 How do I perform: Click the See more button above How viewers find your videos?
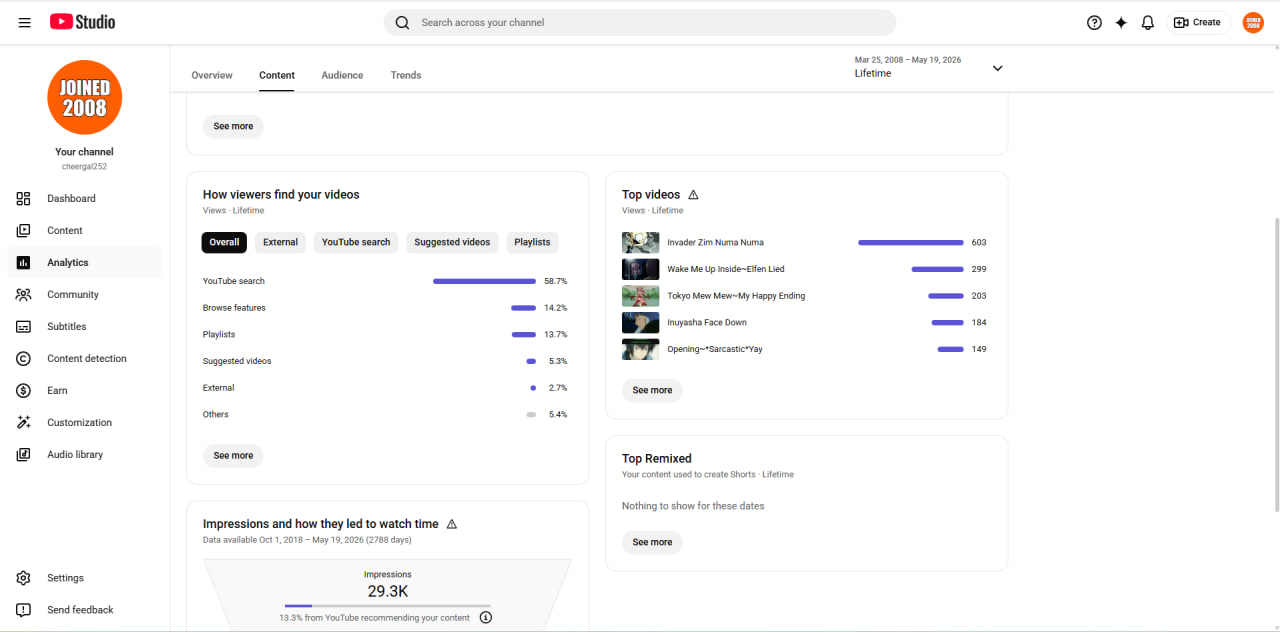pyautogui.click(x=233, y=126)
